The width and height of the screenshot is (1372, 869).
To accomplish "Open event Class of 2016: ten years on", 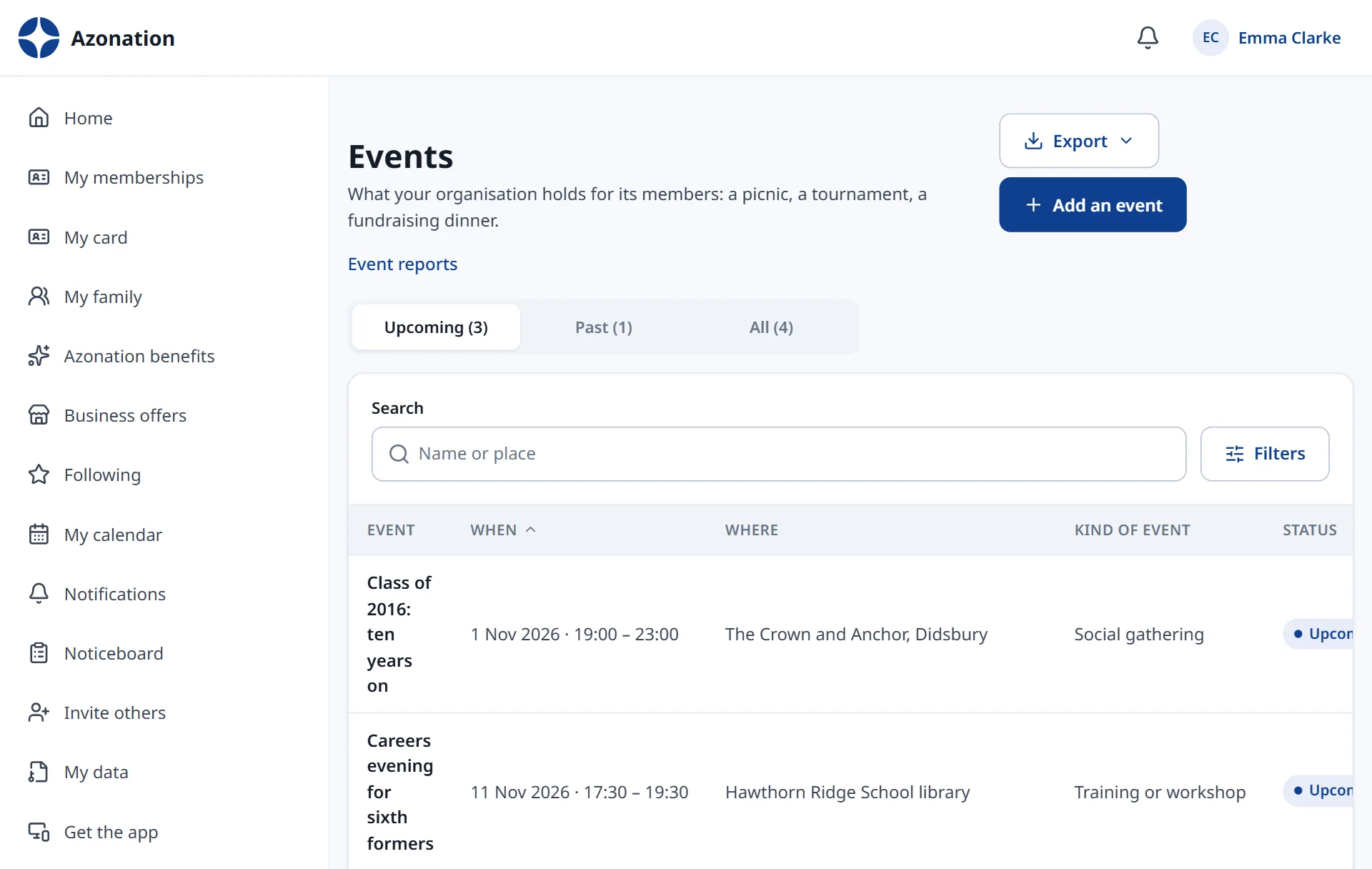I will (x=399, y=635).
